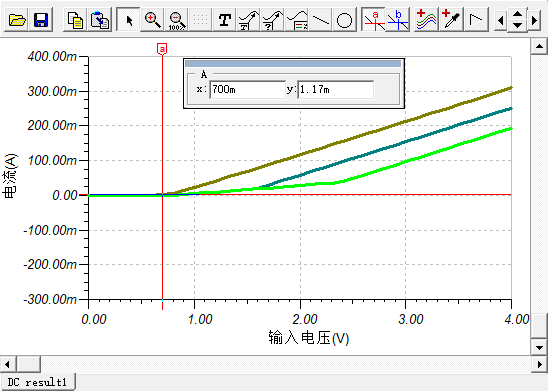Viewport: 548px width, 391px height.
Task: Select the circle drawing tool
Action: pyautogui.click(x=345, y=20)
